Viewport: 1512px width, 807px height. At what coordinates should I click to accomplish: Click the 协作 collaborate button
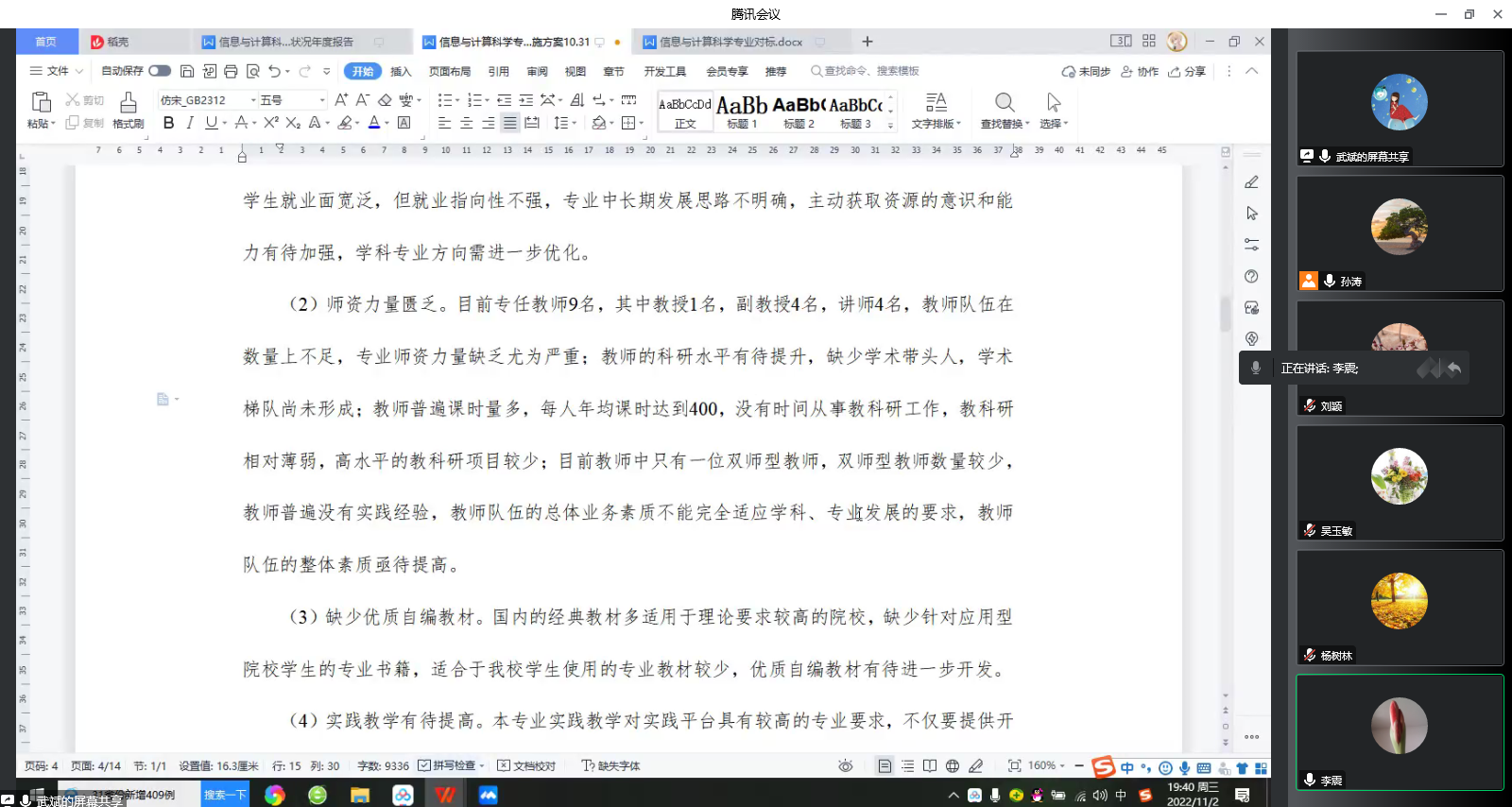[x=1140, y=72]
